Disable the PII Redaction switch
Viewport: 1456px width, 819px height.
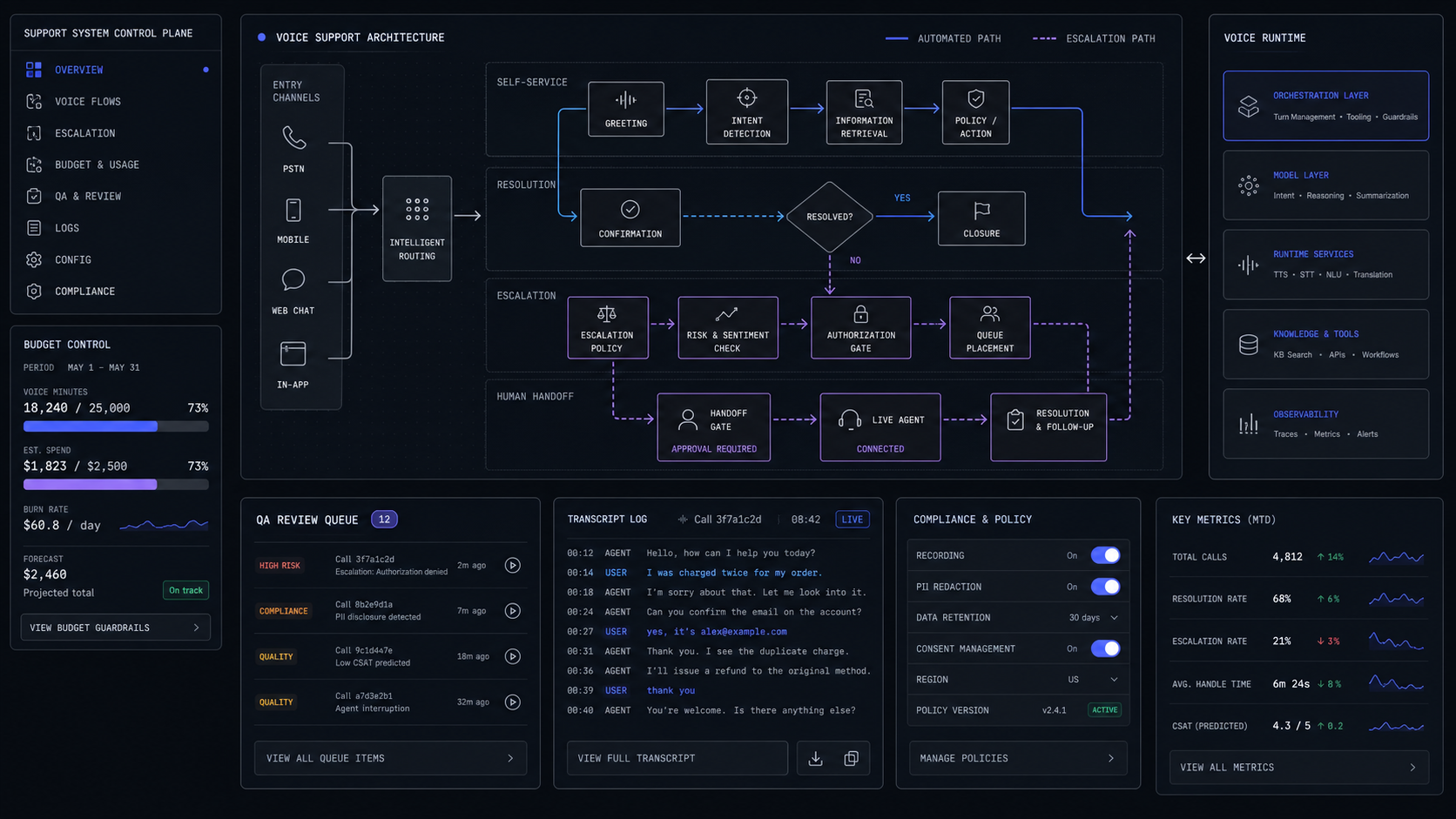click(1106, 587)
